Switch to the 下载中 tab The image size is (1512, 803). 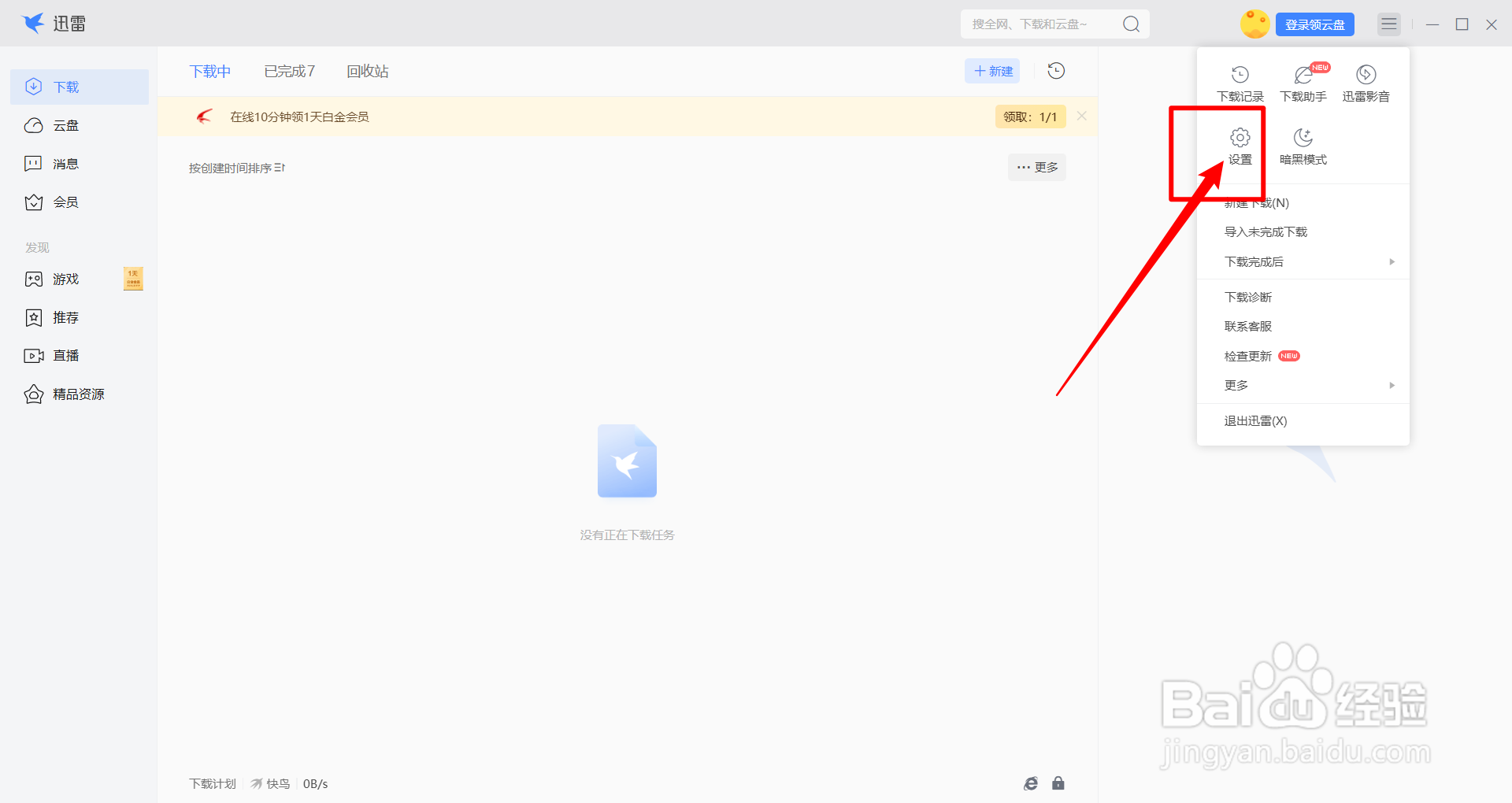pos(210,72)
